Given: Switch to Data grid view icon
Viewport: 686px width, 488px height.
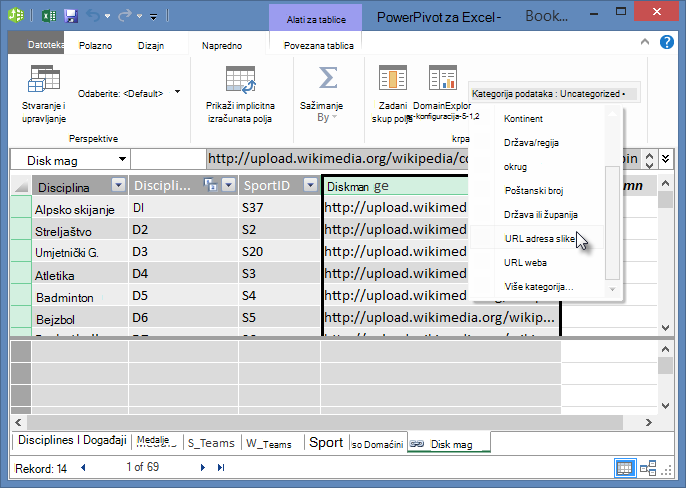Looking at the screenshot, I should (x=624, y=468).
